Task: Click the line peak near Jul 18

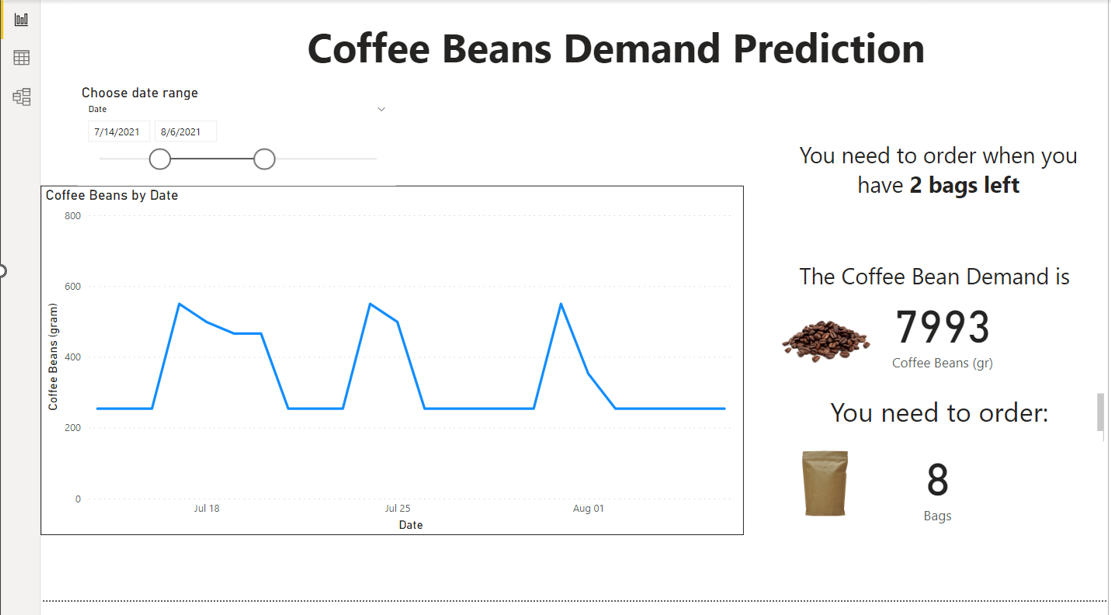Action: pyautogui.click(x=180, y=302)
